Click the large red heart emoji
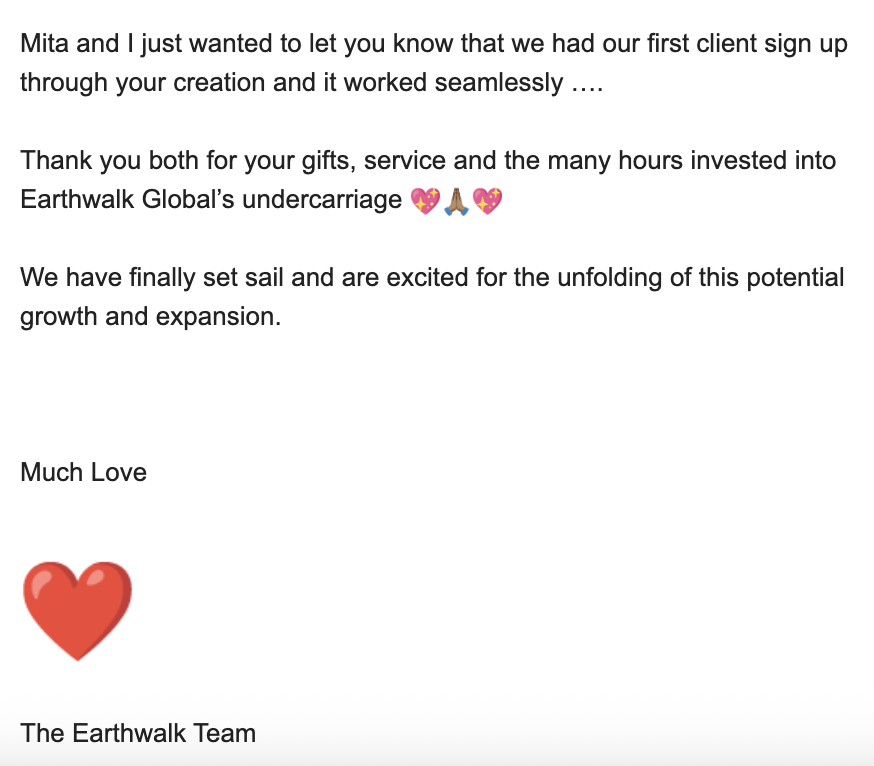 click(77, 610)
